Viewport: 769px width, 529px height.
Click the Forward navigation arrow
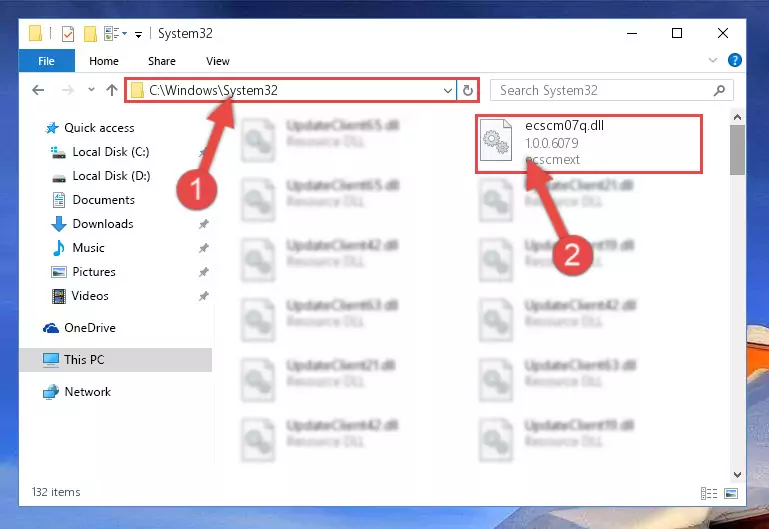(68, 90)
